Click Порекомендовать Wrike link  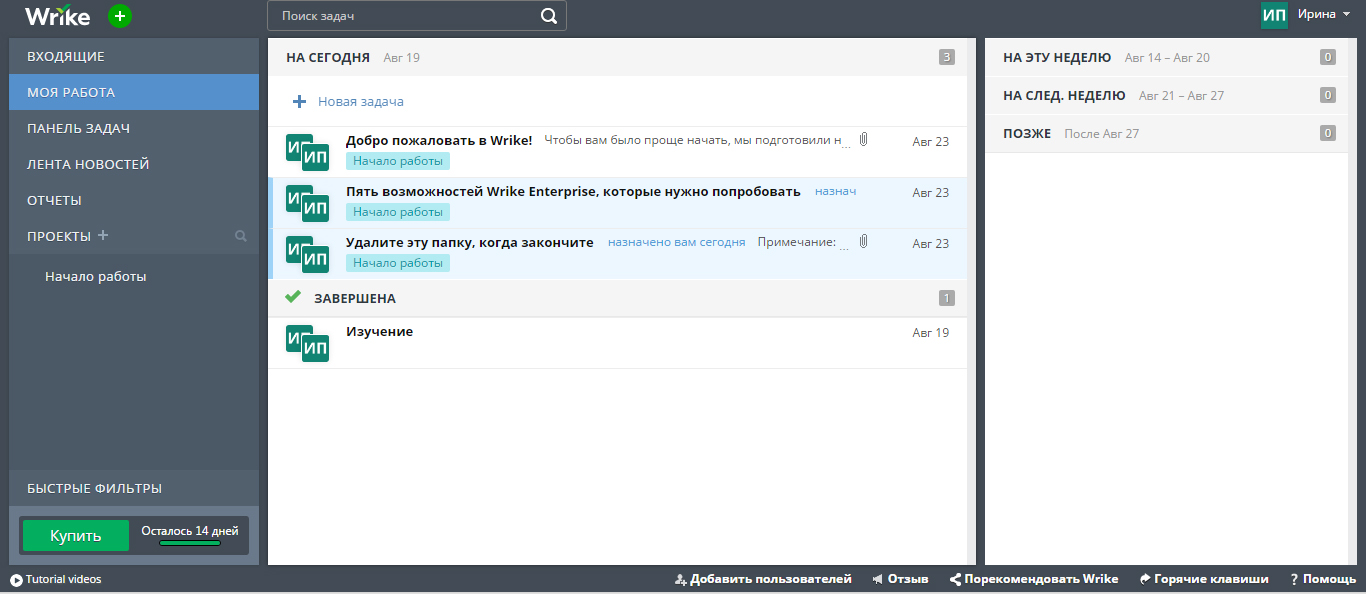(1034, 579)
